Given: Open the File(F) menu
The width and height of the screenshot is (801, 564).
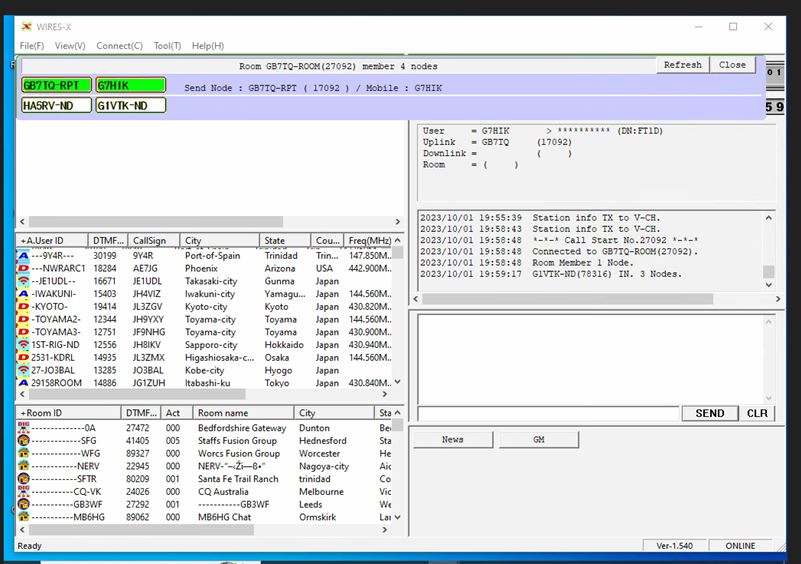Looking at the screenshot, I should (x=32, y=46).
